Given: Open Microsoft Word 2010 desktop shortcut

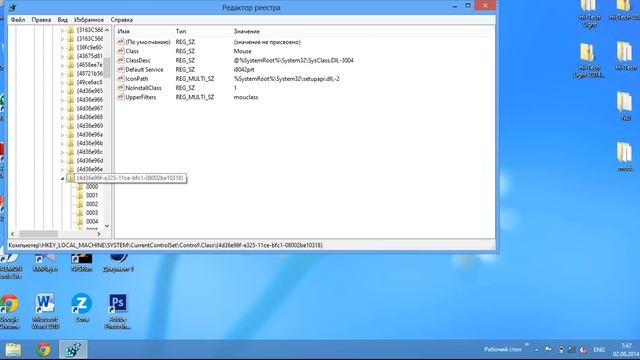Looking at the screenshot, I should 45,310.
